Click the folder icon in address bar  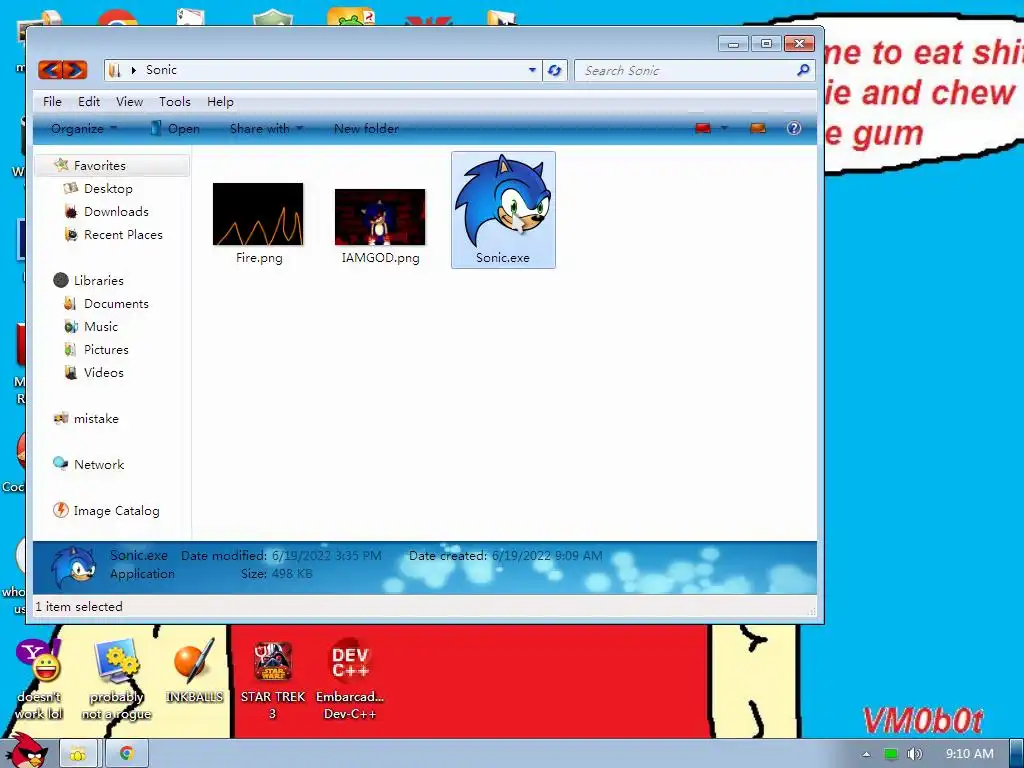115,70
